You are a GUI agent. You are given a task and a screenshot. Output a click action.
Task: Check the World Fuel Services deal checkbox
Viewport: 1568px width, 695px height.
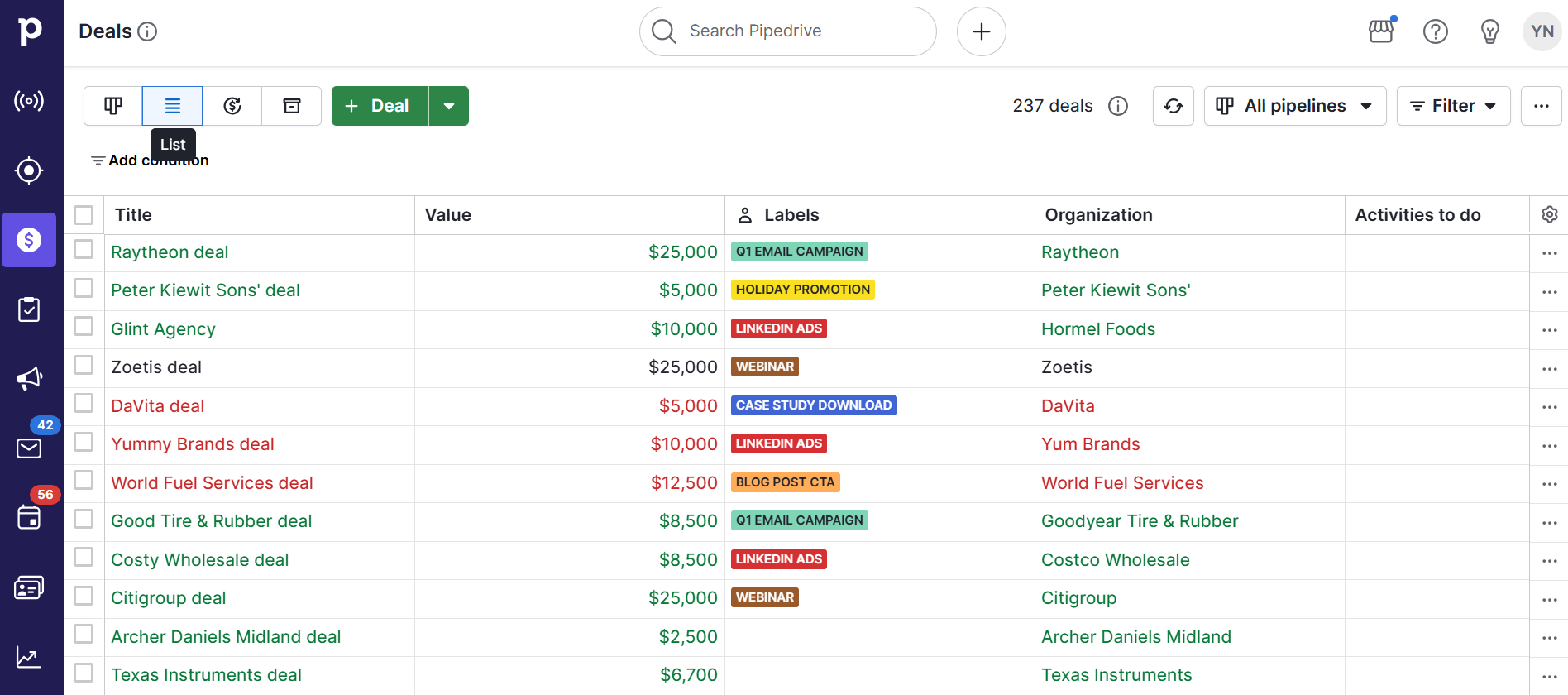[x=84, y=480]
